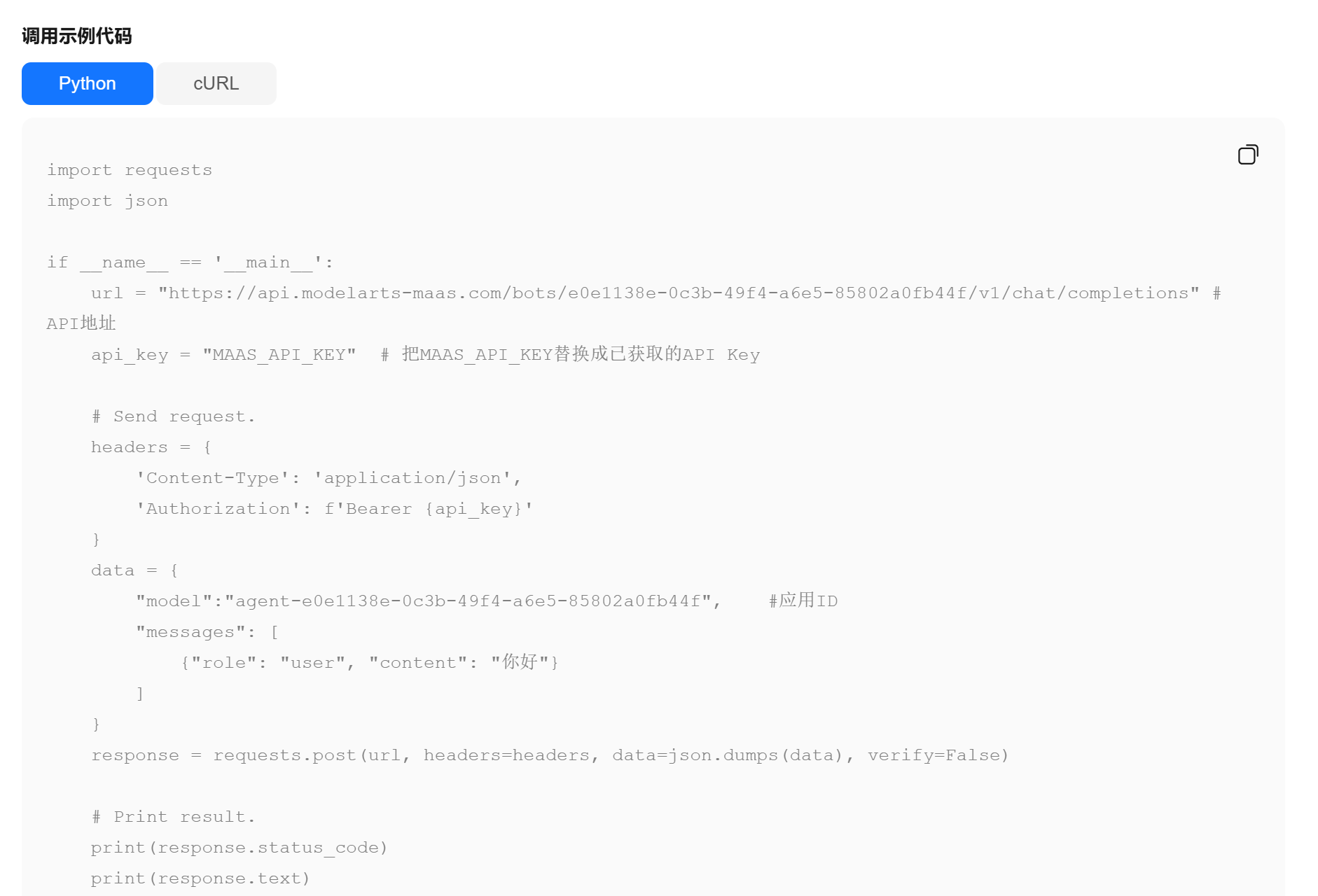The height and width of the screenshot is (896, 1318).
Task: Click the print(response.status_code) line
Action: [x=239, y=848]
